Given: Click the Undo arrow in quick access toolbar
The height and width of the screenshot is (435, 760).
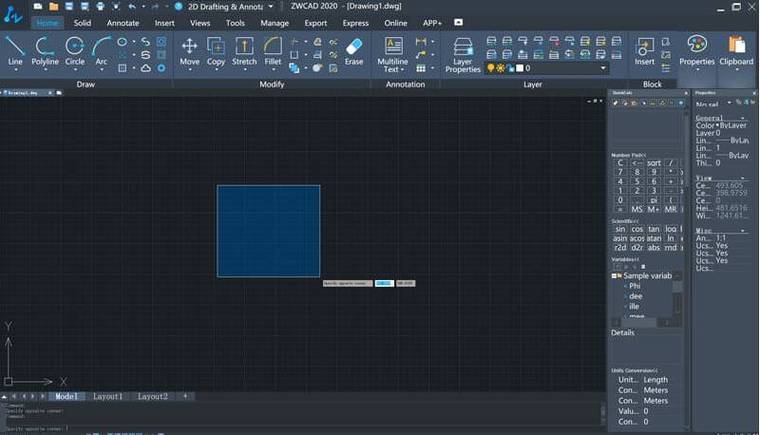Looking at the screenshot, I should click(x=132, y=7).
